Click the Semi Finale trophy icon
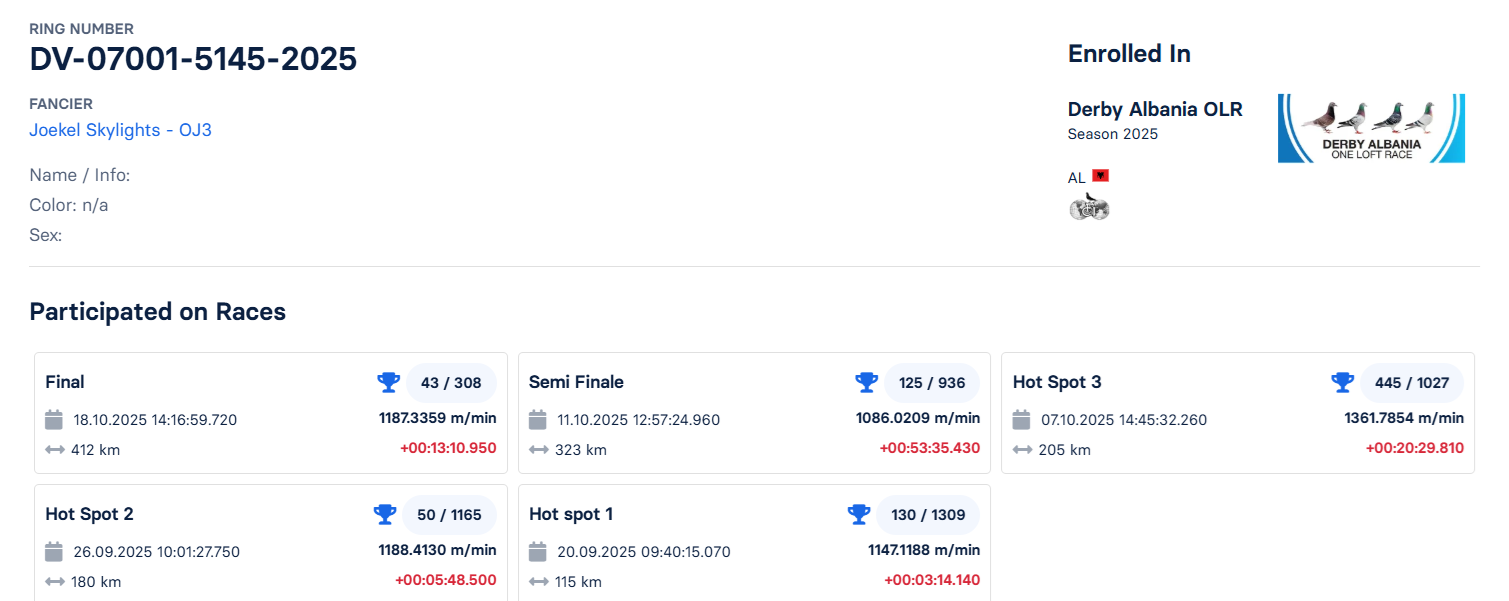The image size is (1509, 601). pyautogui.click(x=866, y=382)
